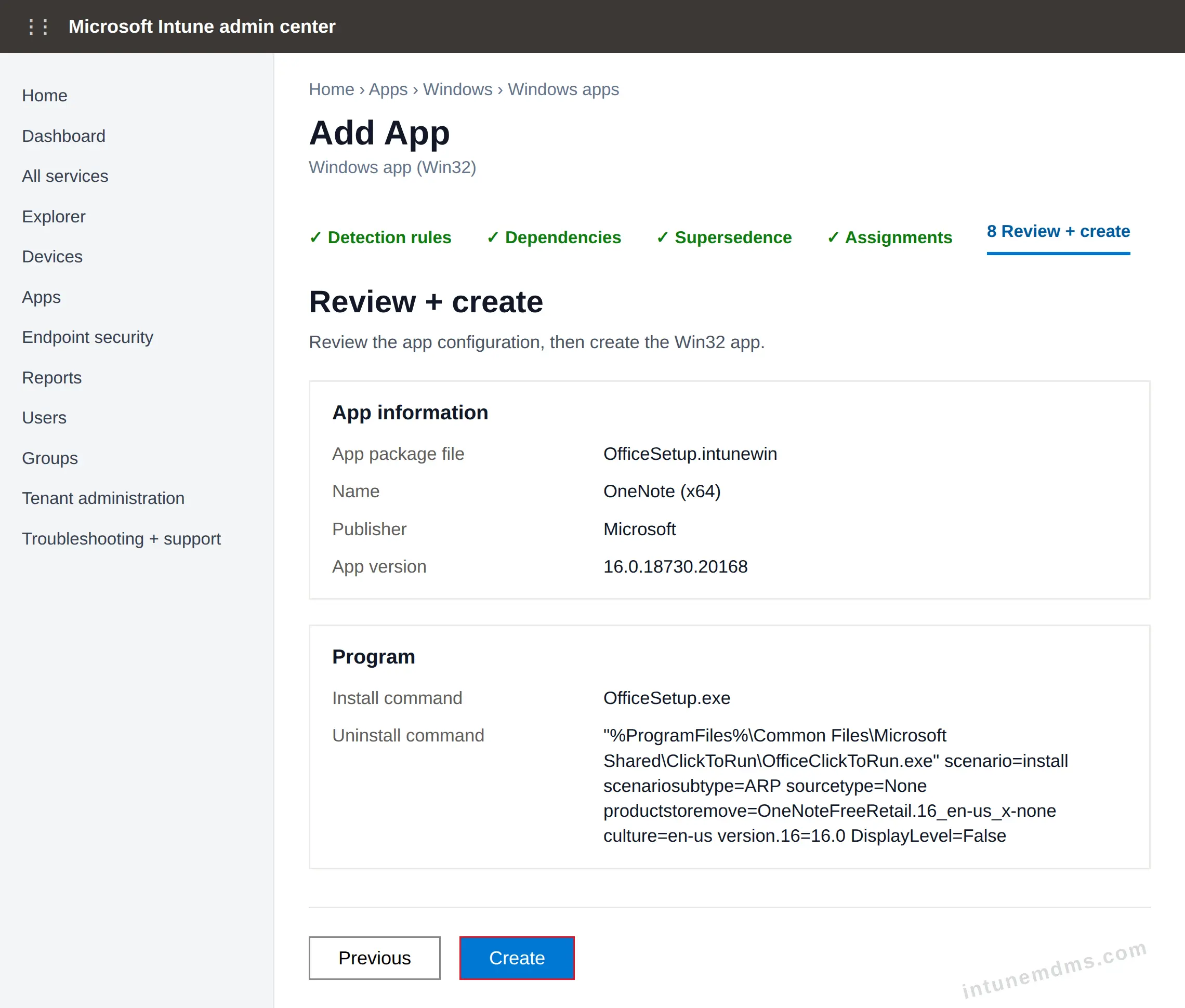Screen dimensions: 1185x1008
Task: Switch to the Supersedence step
Action: pos(725,237)
